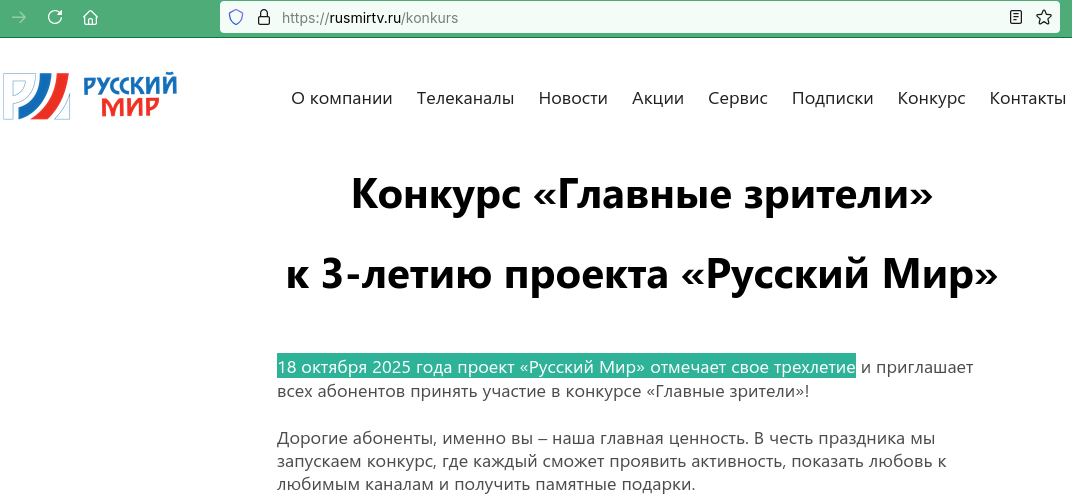The height and width of the screenshot is (497, 1072).
Task: Open the «Контакты» page
Action: pyautogui.click(x=1028, y=98)
